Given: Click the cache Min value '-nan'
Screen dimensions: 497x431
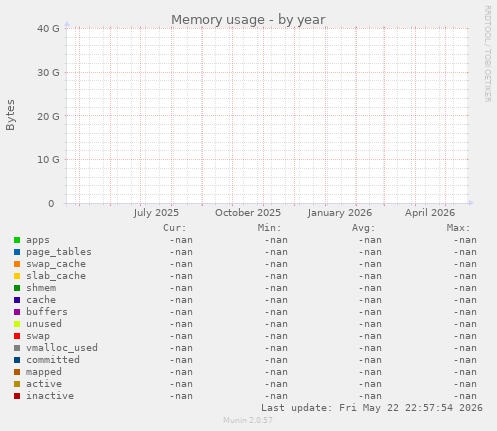Looking at the screenshot, I should coord(276,300).
